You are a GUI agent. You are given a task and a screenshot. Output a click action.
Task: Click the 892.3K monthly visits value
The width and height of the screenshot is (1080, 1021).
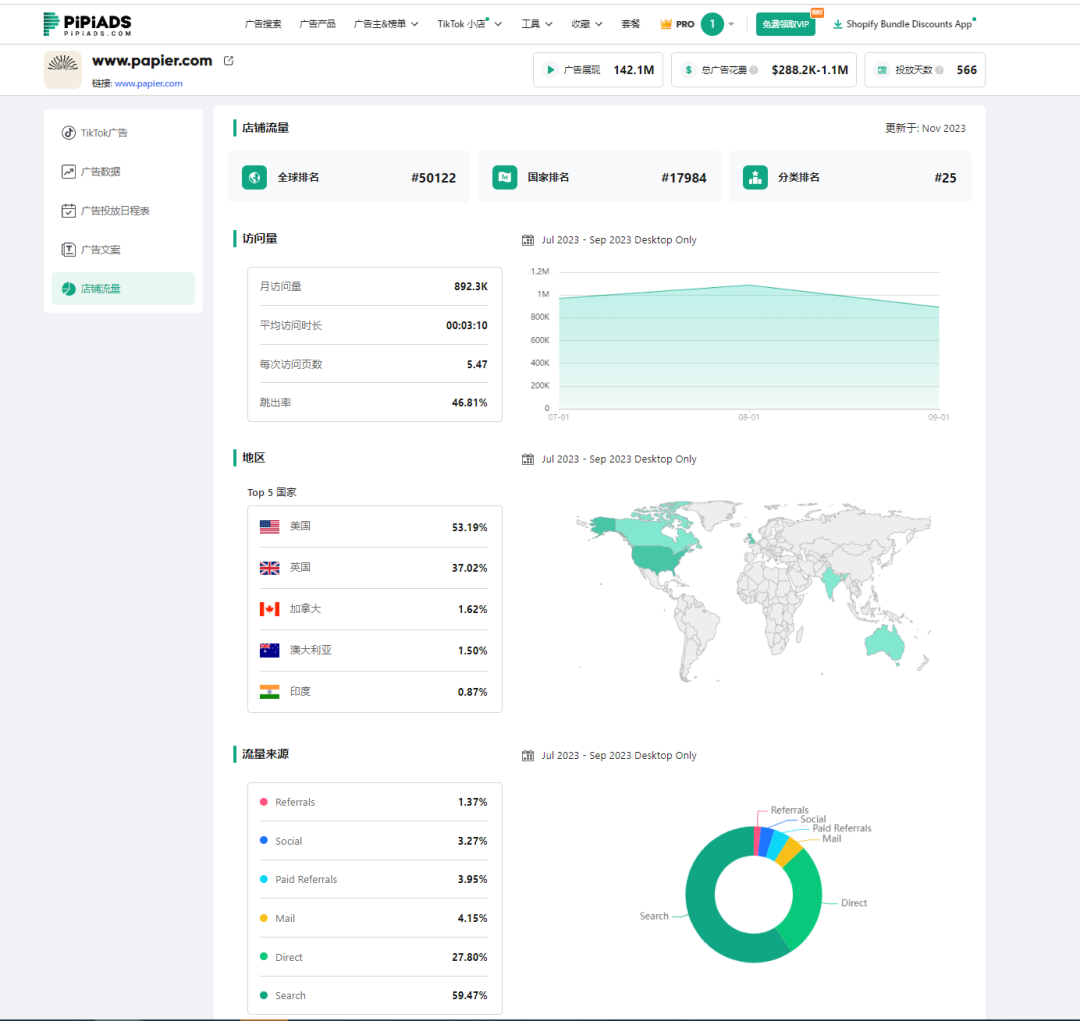coord(470,287)
